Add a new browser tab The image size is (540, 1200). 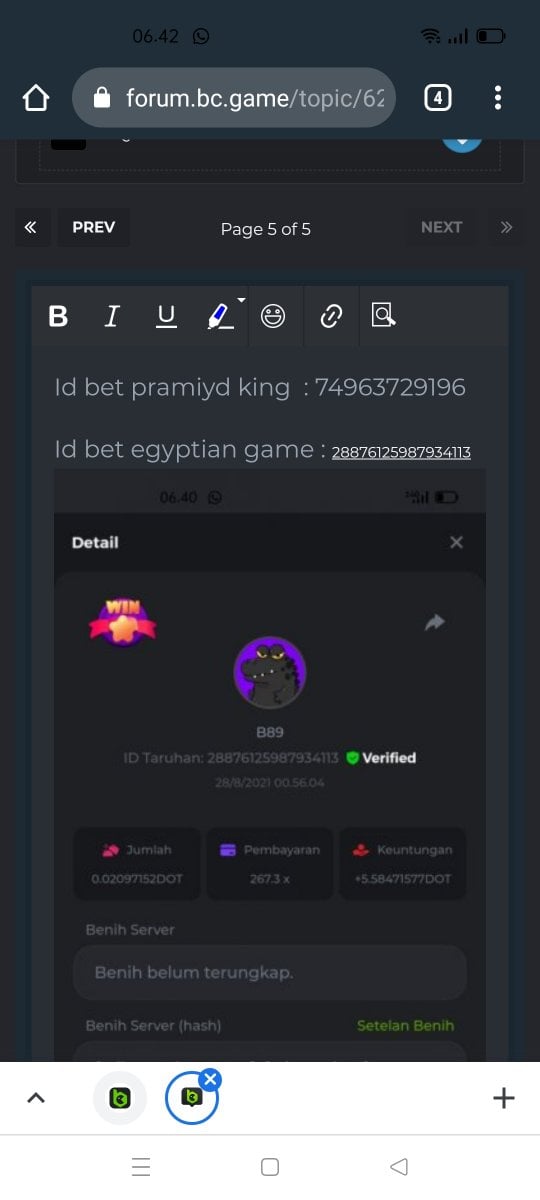504,1098
